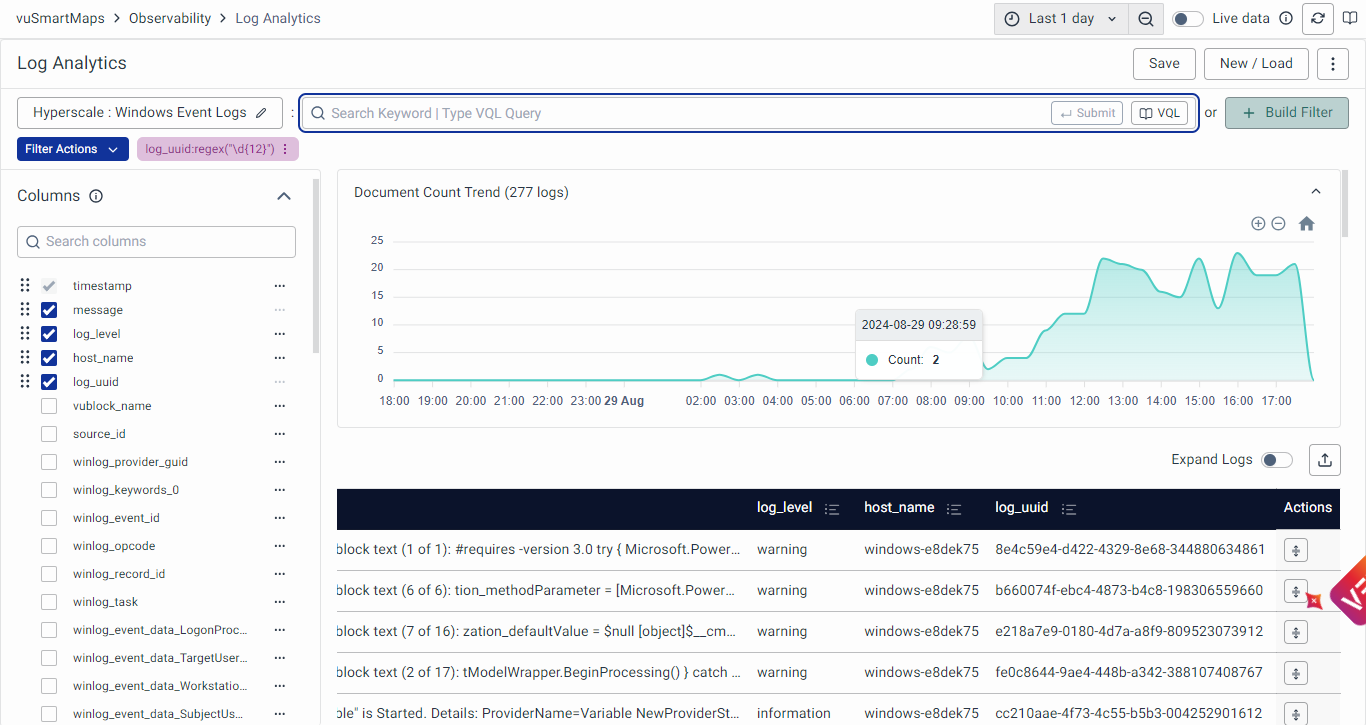Click the Search columns input field
This screenshot has width=1366, height=725.
click(x=156, y=242)
